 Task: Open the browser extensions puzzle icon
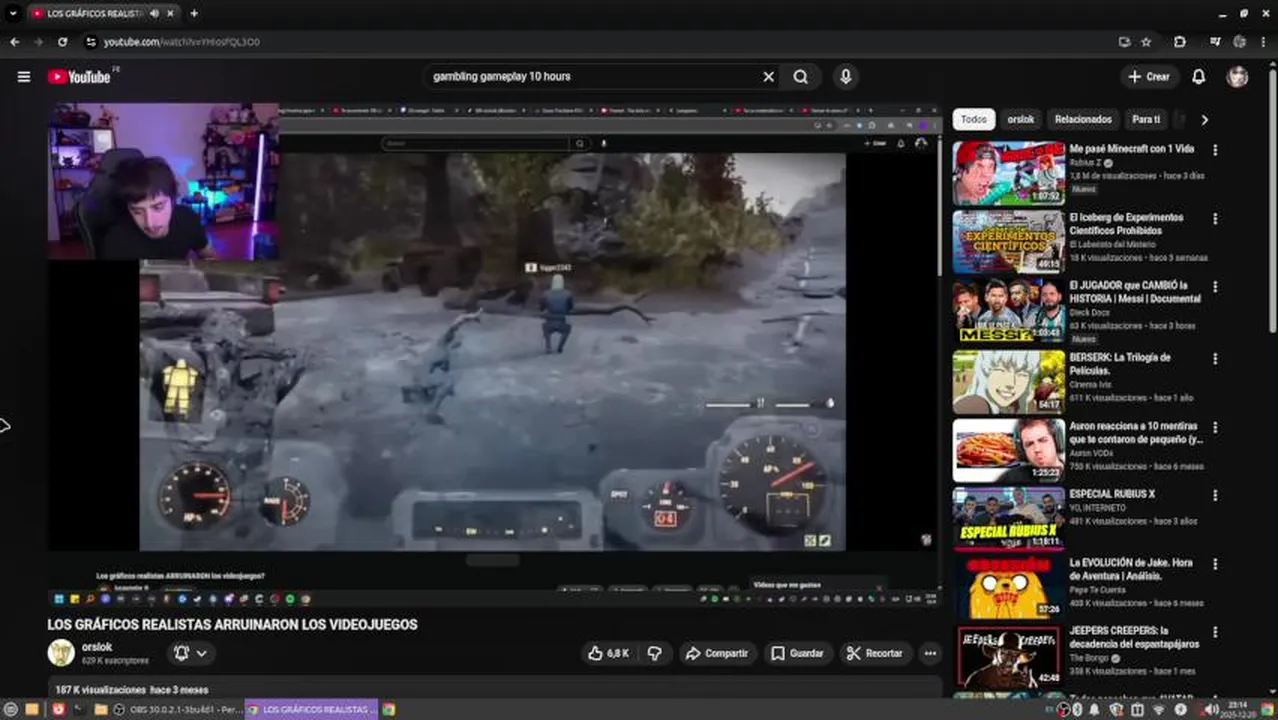(x=1180, y=42)
